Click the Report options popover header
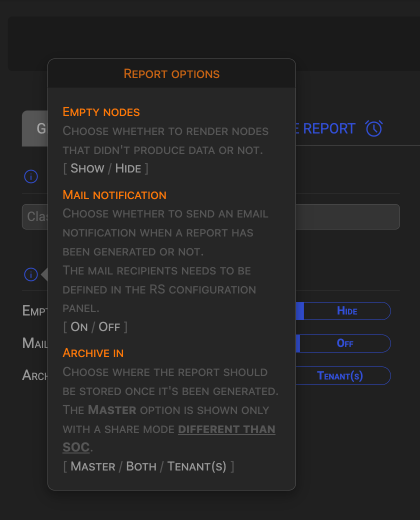 [172, 74]
